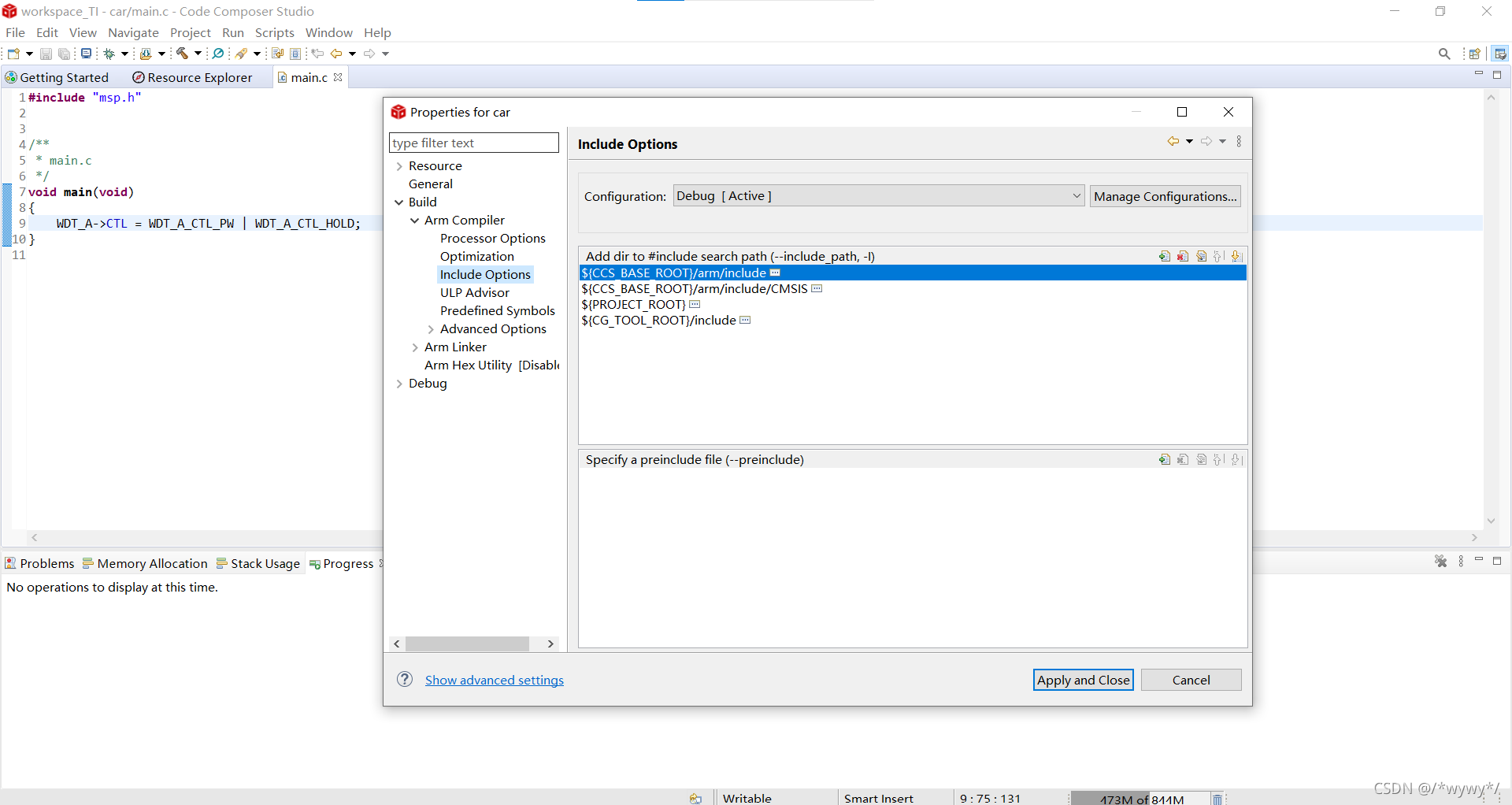Close the main.c editor tab

click(338, 77)
